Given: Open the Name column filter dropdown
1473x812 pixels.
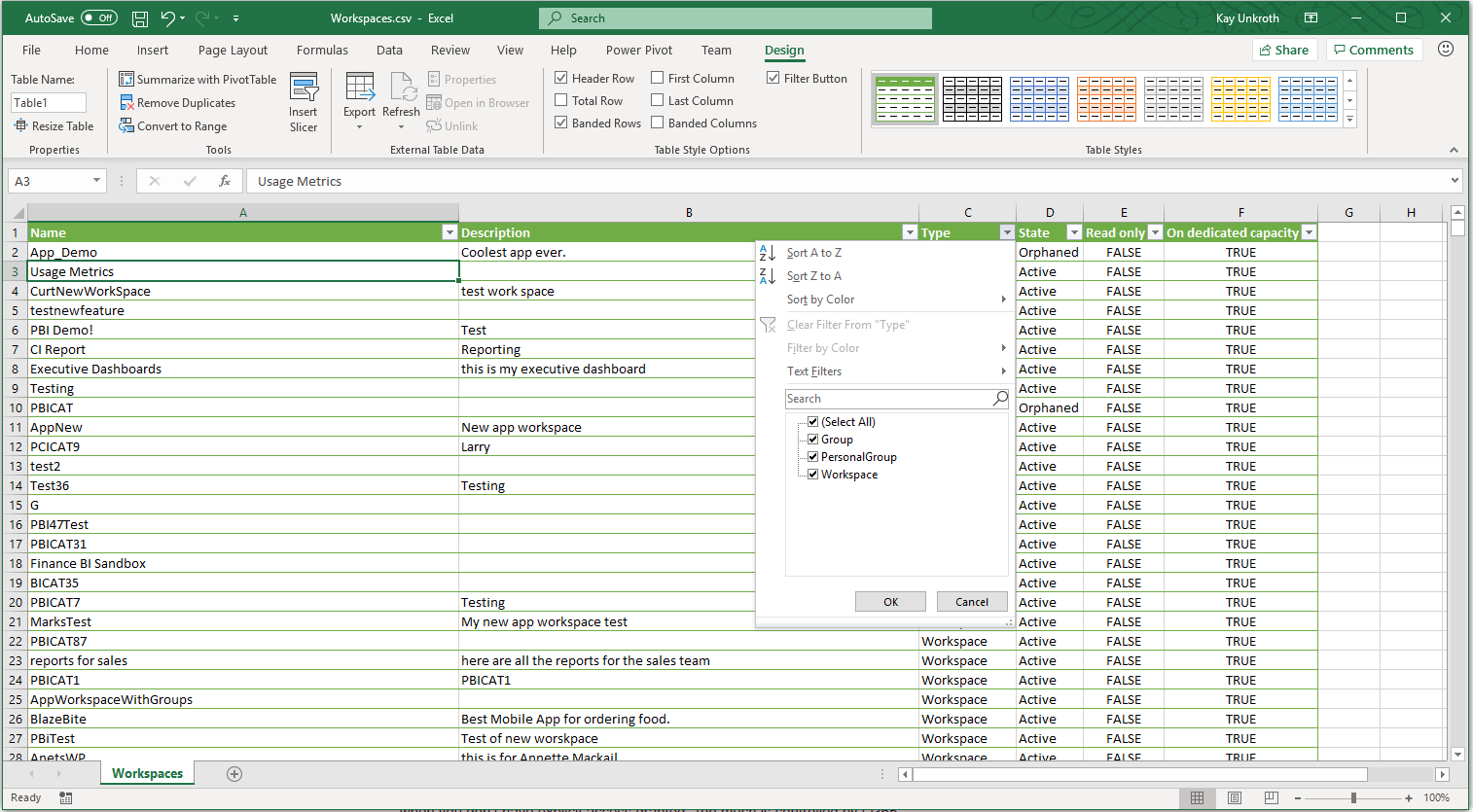Looking at the screenshot, I should coord(449,232).
